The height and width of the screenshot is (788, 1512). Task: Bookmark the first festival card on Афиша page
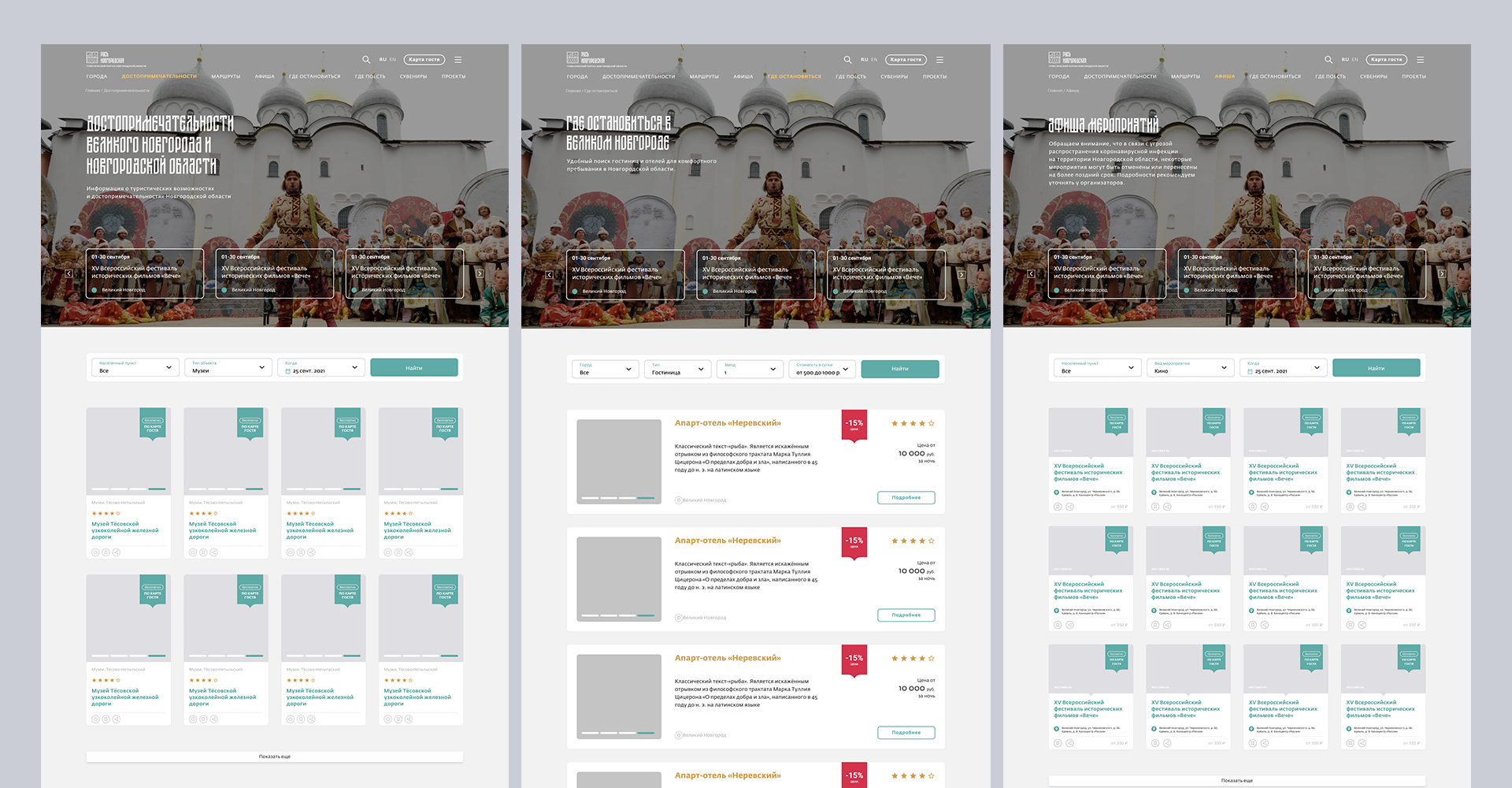click(x=1058, y=507)
